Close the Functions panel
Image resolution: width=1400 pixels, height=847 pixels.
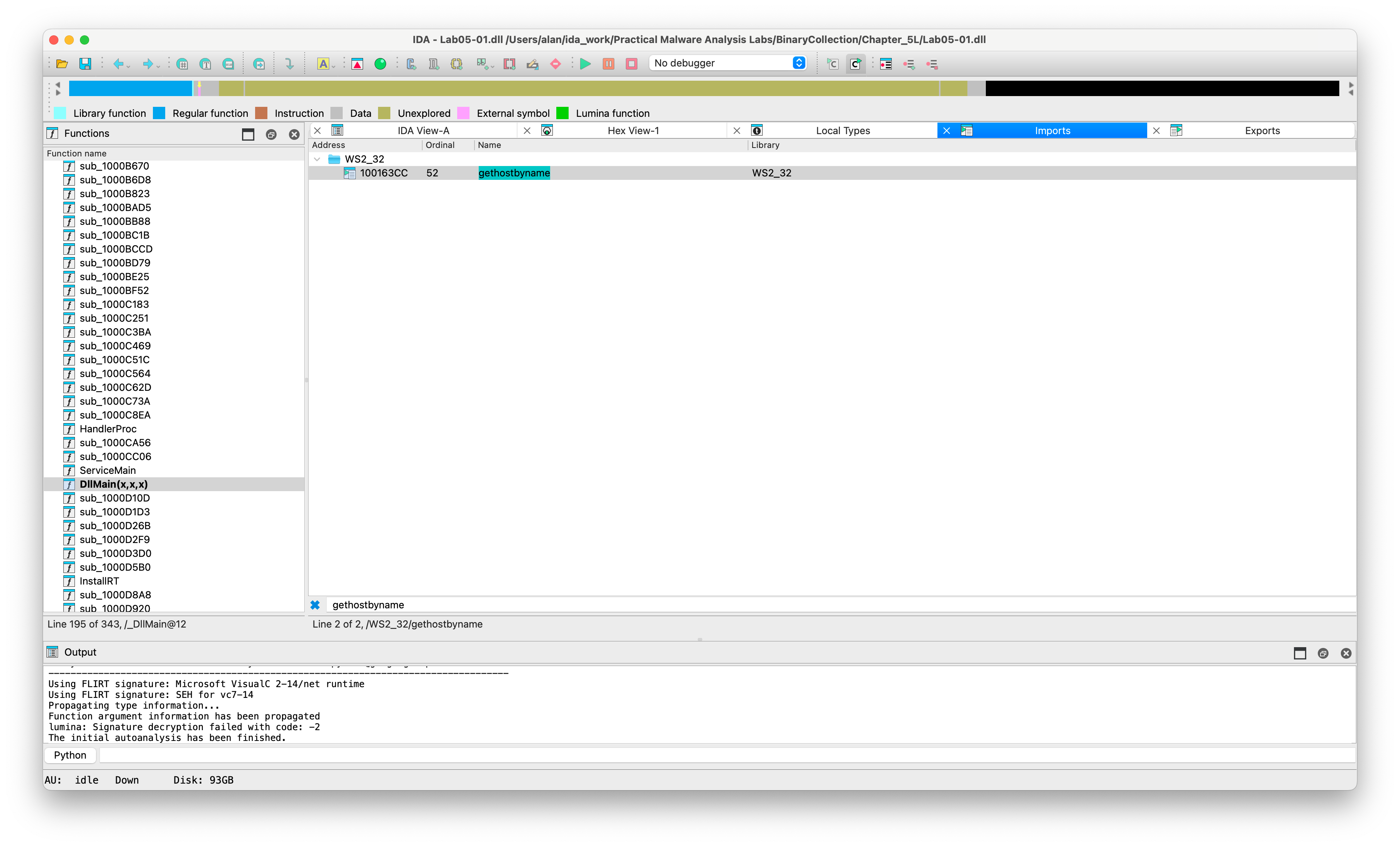point(294,135)
